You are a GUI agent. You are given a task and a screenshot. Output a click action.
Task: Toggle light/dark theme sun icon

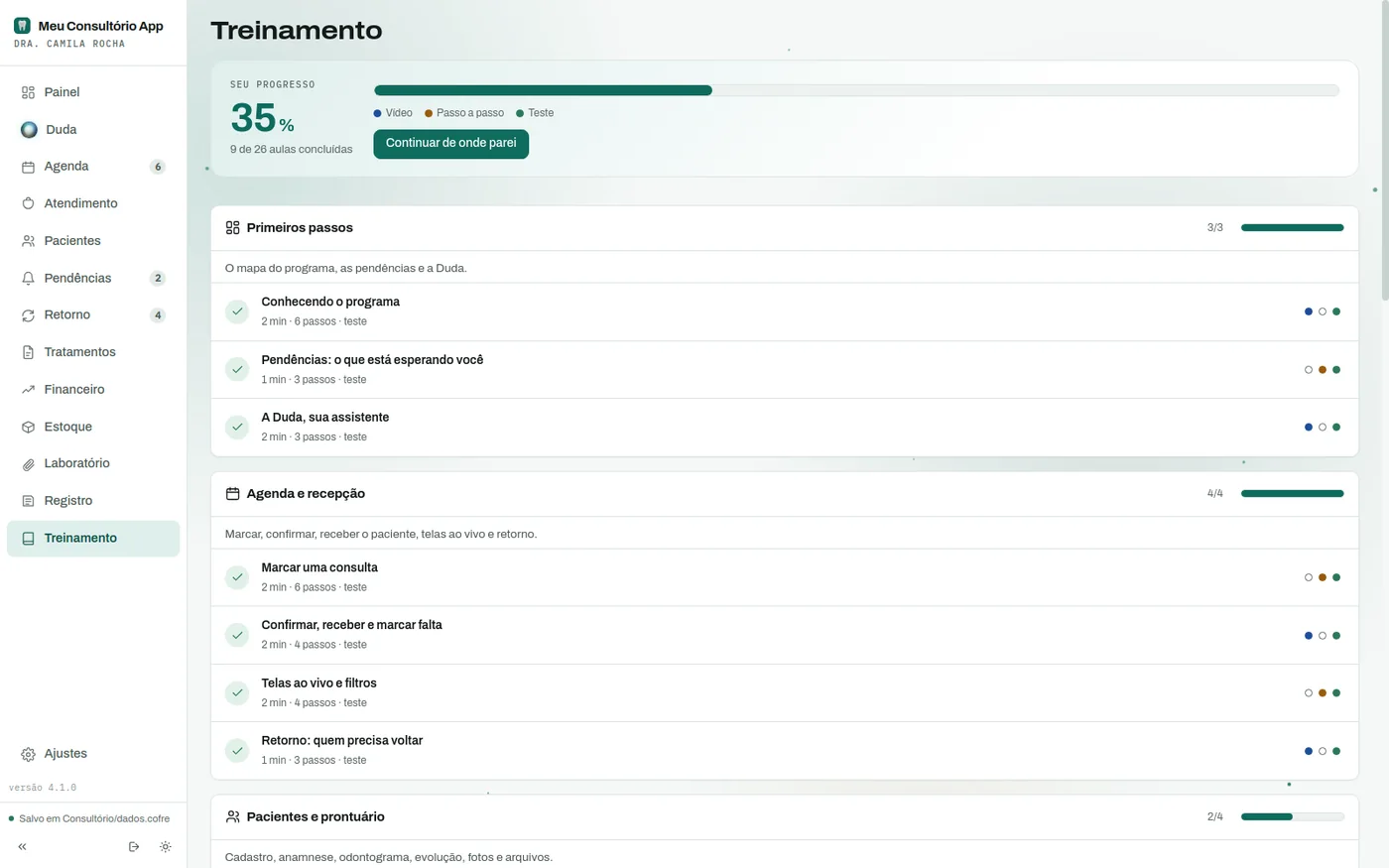click(x=165, y=846)
